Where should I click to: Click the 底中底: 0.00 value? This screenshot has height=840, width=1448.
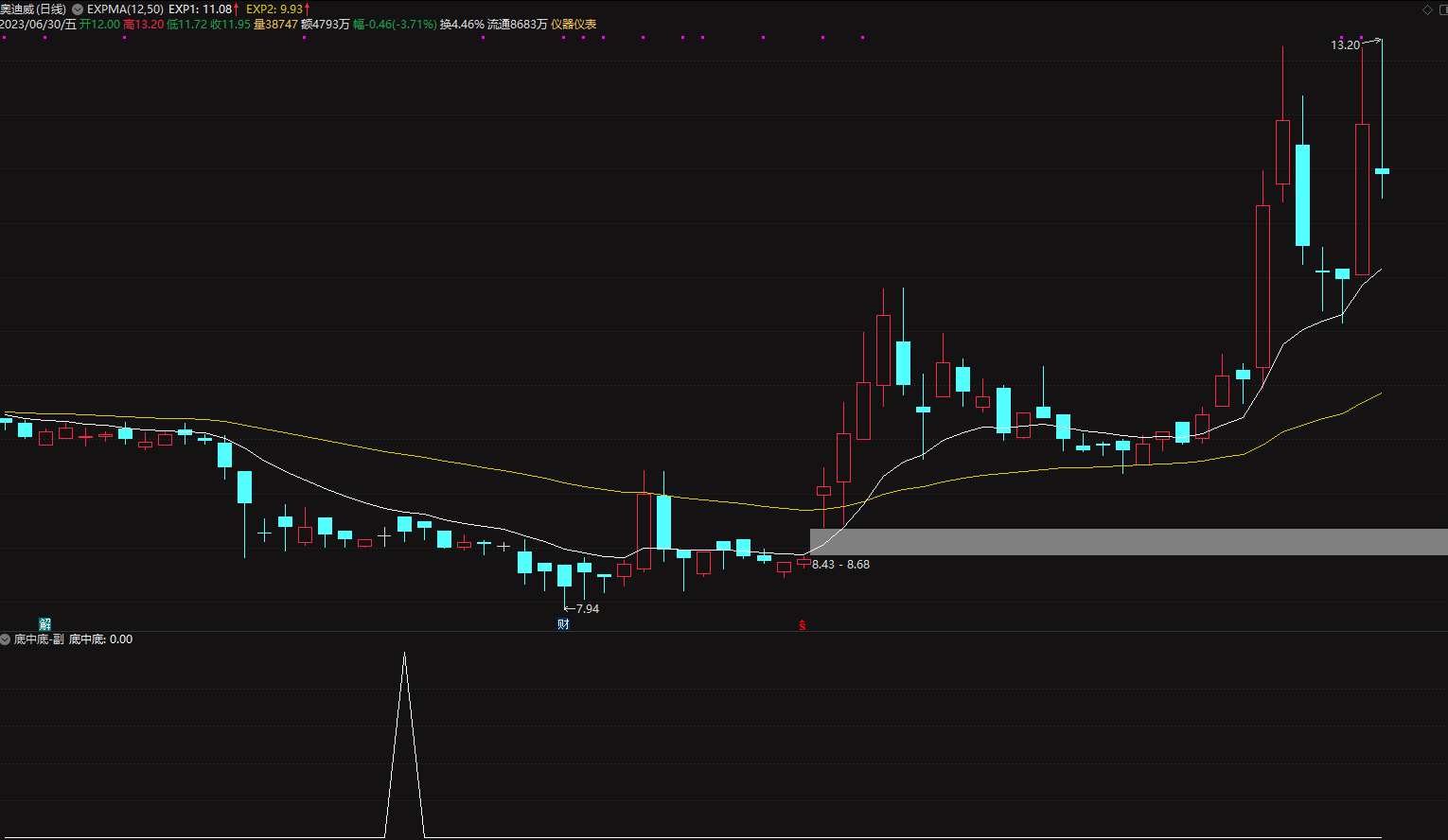pyautogui.click(x=100, y=639)
